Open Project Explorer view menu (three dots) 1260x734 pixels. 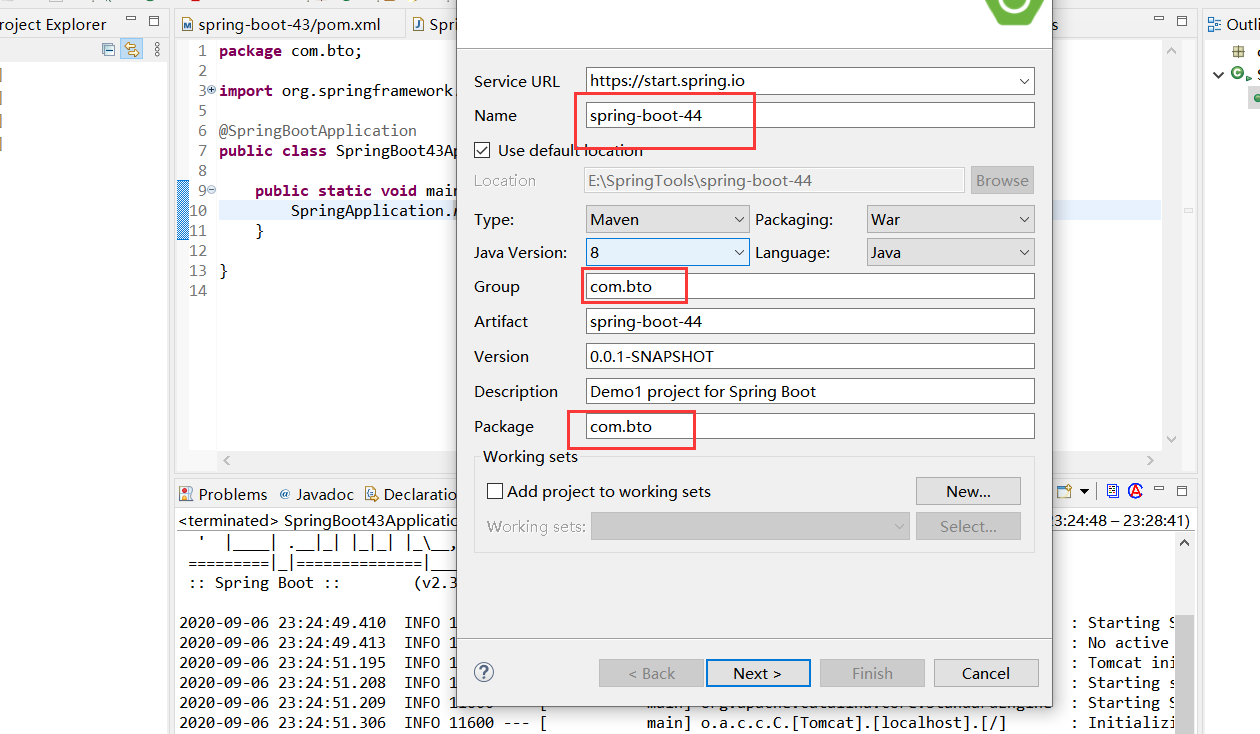[x=156, y=50]
